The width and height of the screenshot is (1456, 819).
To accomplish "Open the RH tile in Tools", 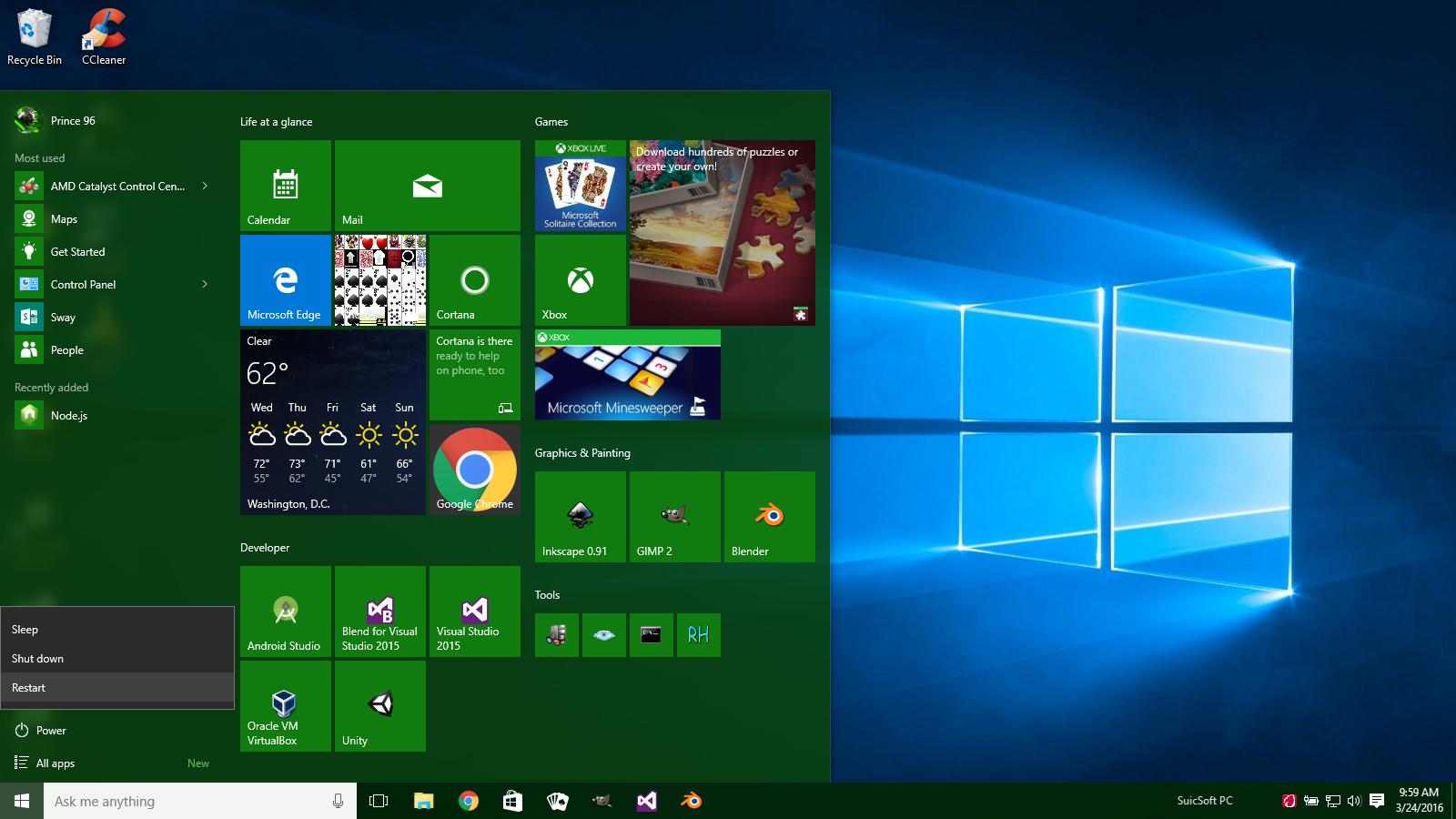I will pyautogui.click(x=699, y=635).
